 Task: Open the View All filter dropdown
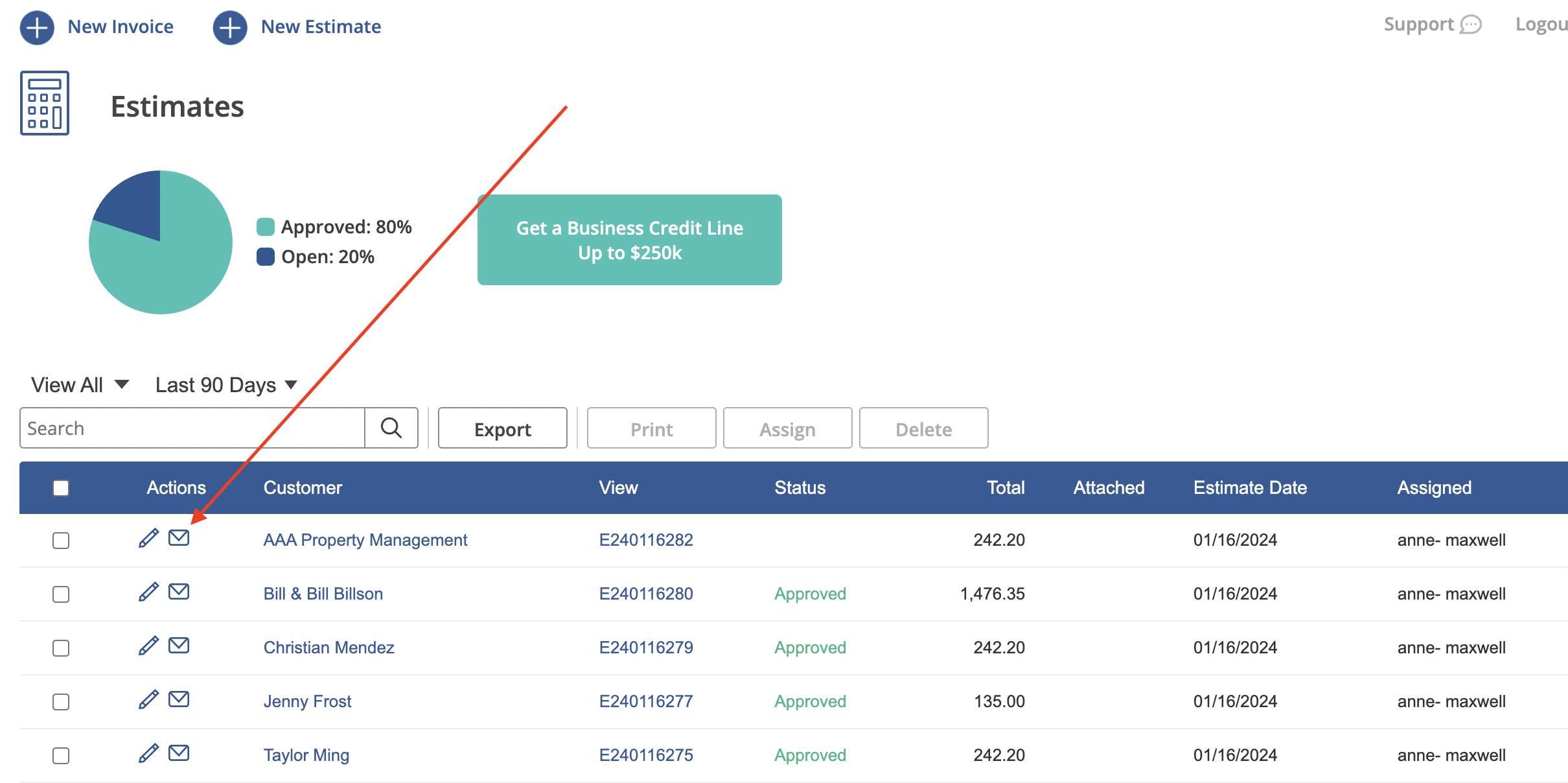click(x=80, y=385)
